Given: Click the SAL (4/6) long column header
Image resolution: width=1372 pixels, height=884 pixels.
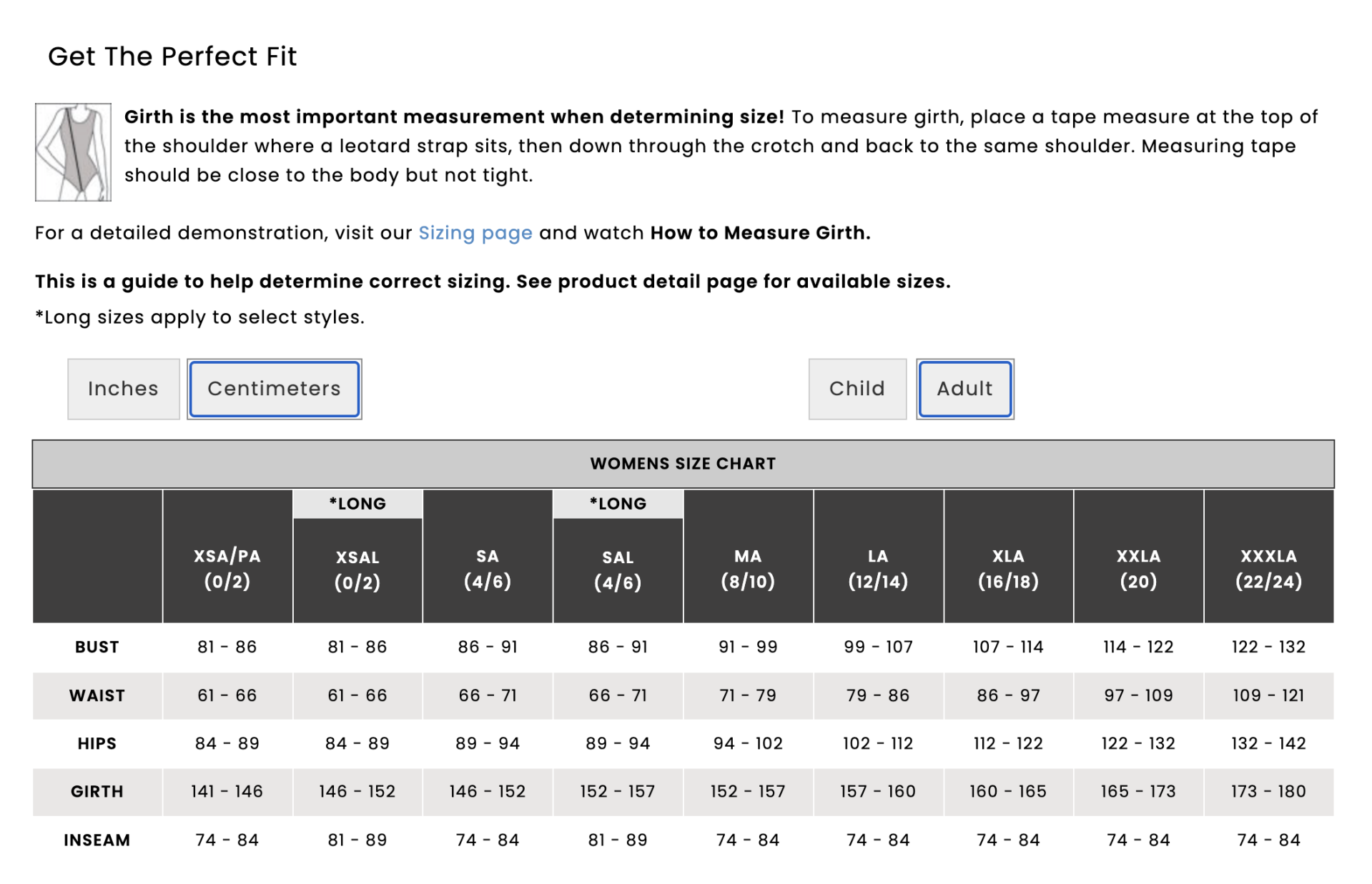Looking at the screenshot, I should pos(618,570).
